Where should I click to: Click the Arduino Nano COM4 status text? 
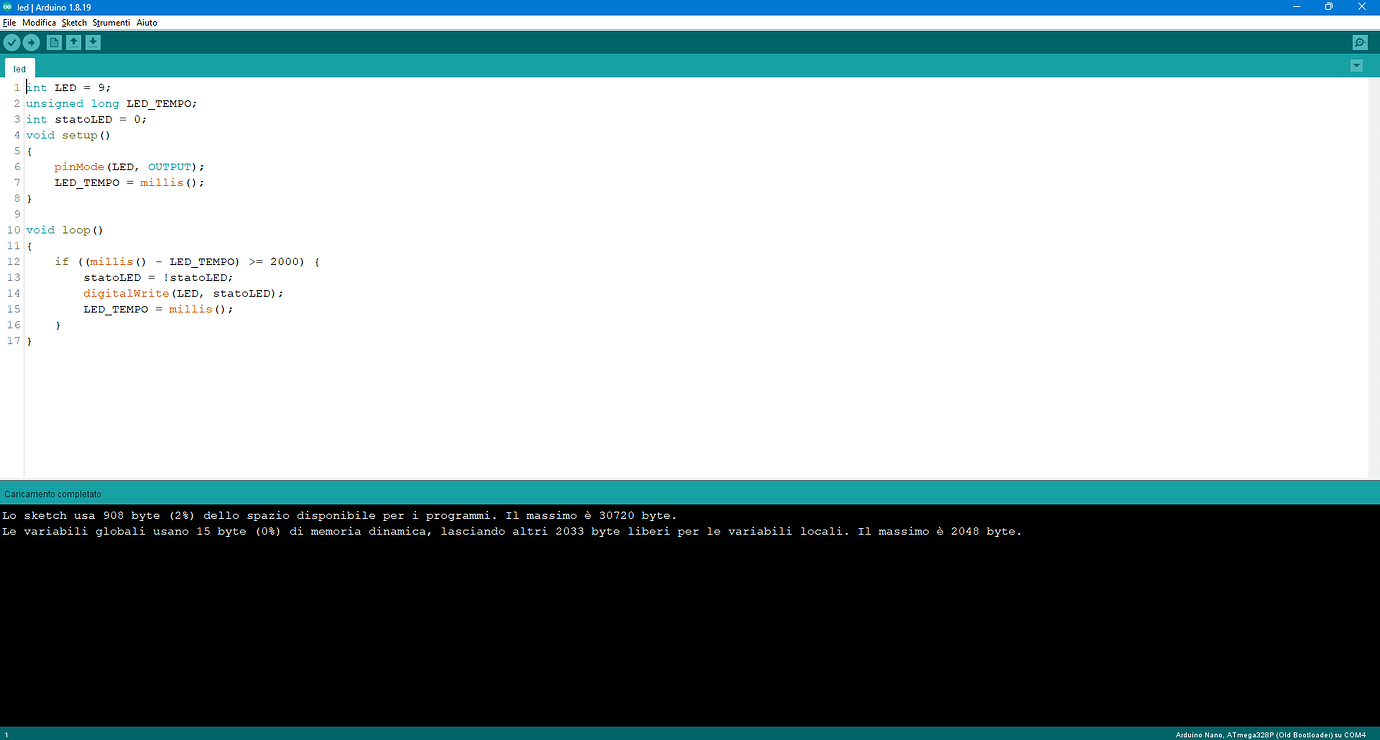tap(1270, 733)
